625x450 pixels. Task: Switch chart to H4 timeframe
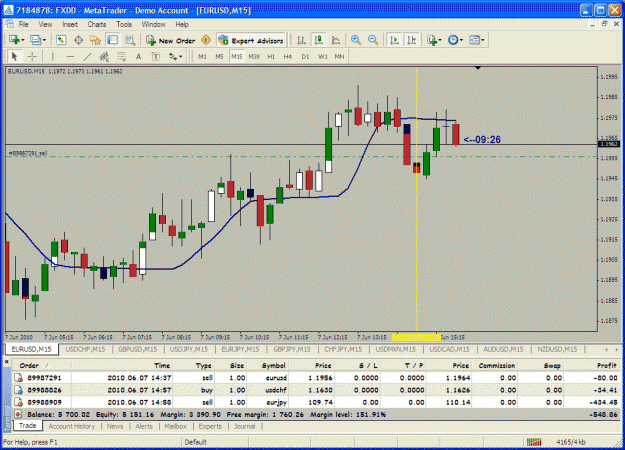coord(288,57)
